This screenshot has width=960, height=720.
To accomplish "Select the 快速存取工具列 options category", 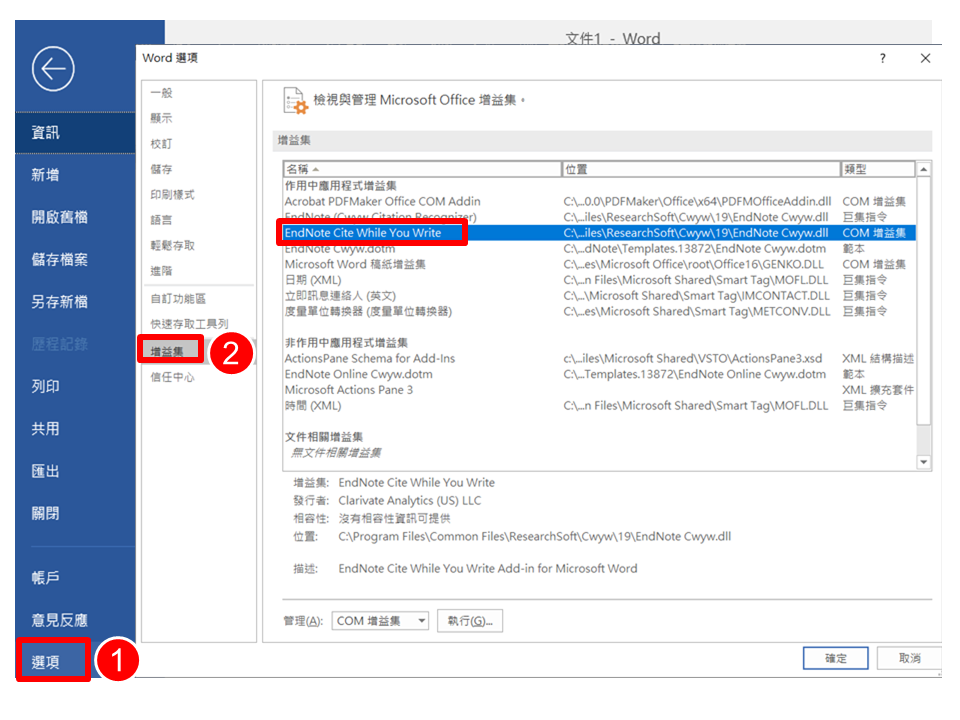I will point(198,324).
